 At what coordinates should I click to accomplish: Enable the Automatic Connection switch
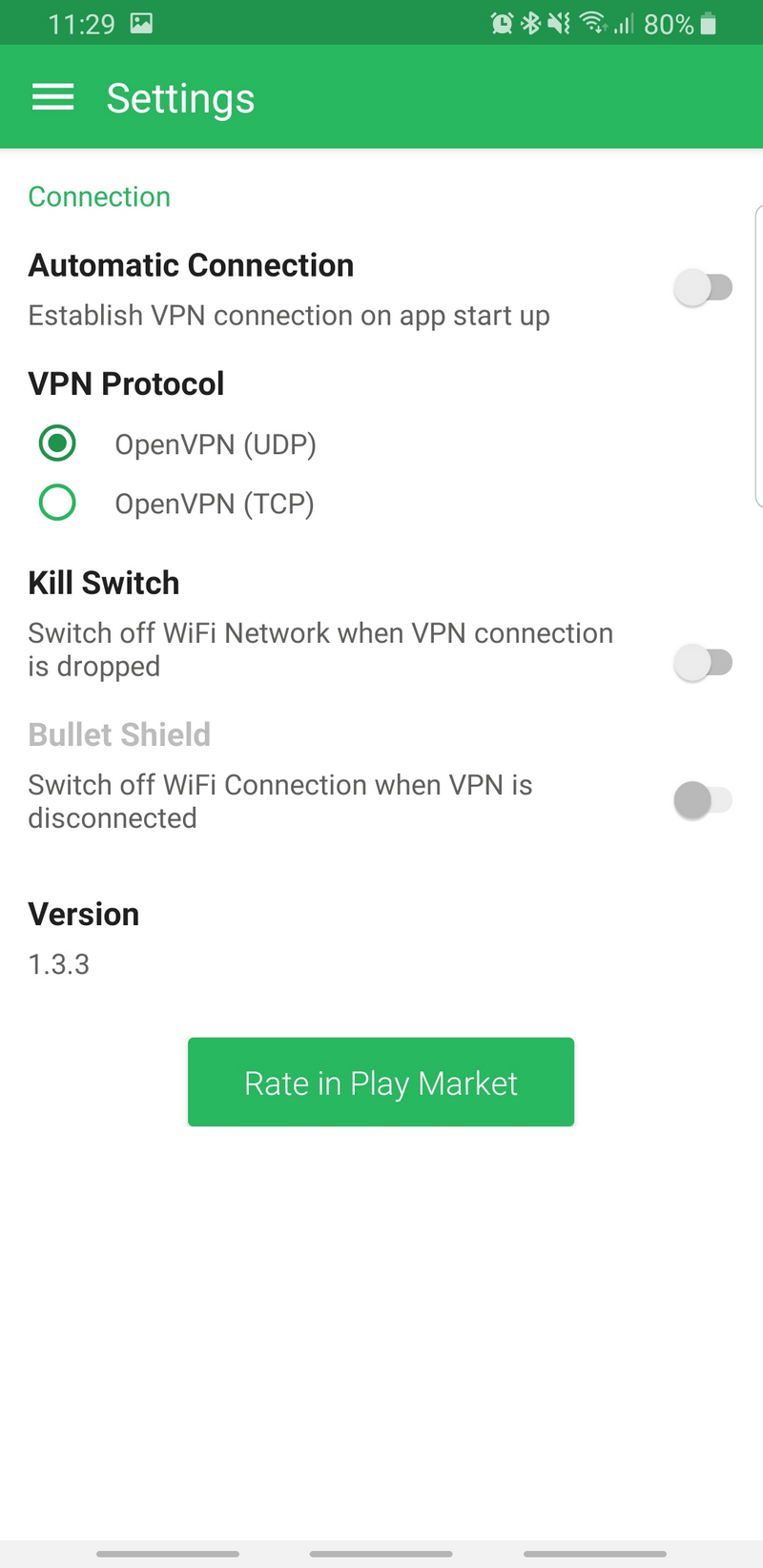[x=703, y=287]
